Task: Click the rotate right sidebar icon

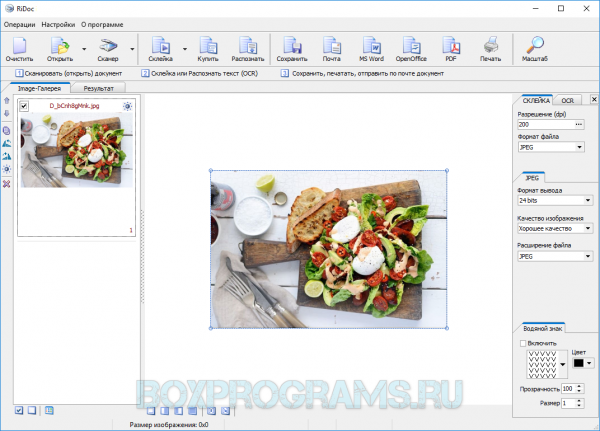Action: pyautogui.click(x=7, y=156)
